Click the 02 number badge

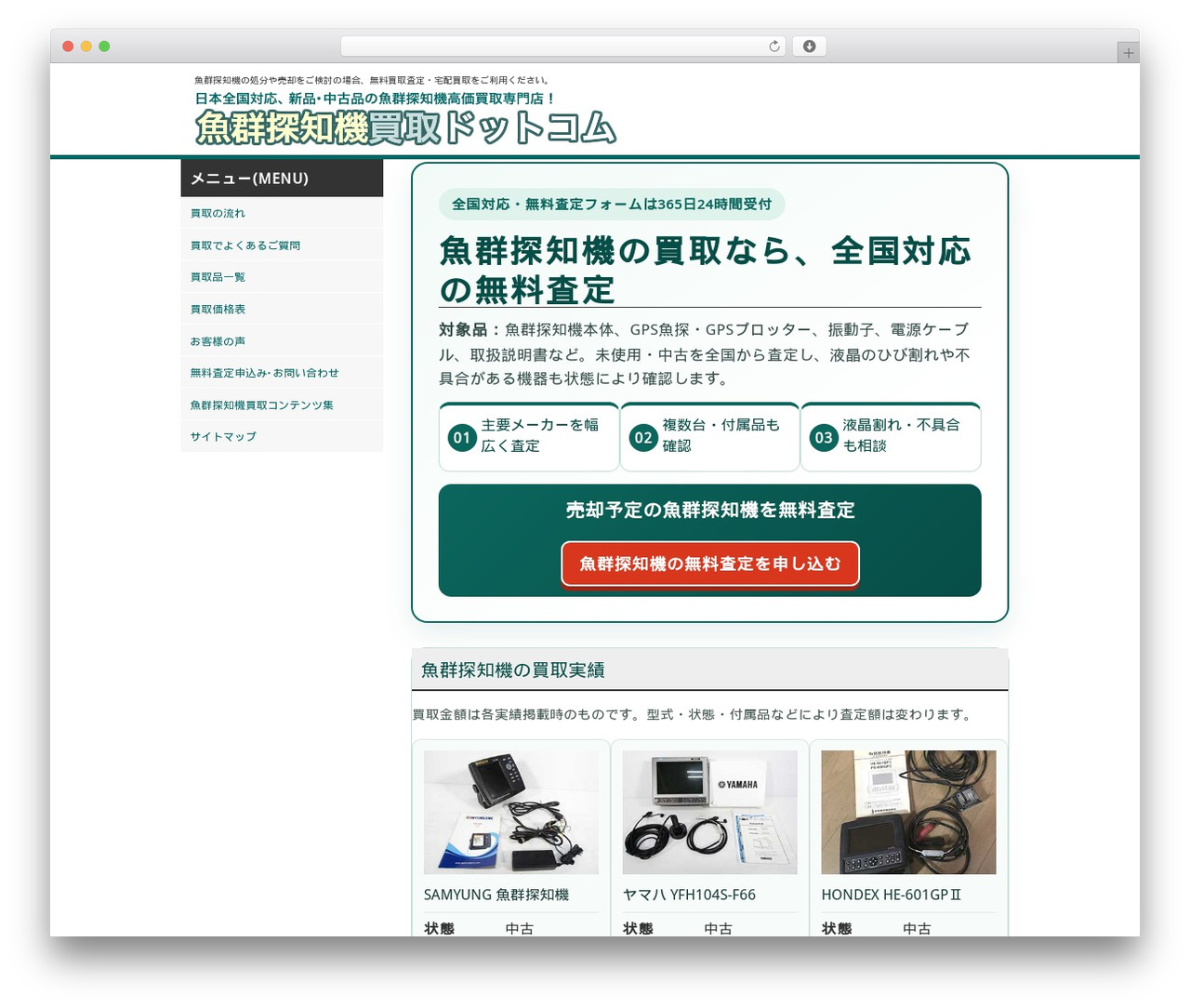(x=643, y=437)
